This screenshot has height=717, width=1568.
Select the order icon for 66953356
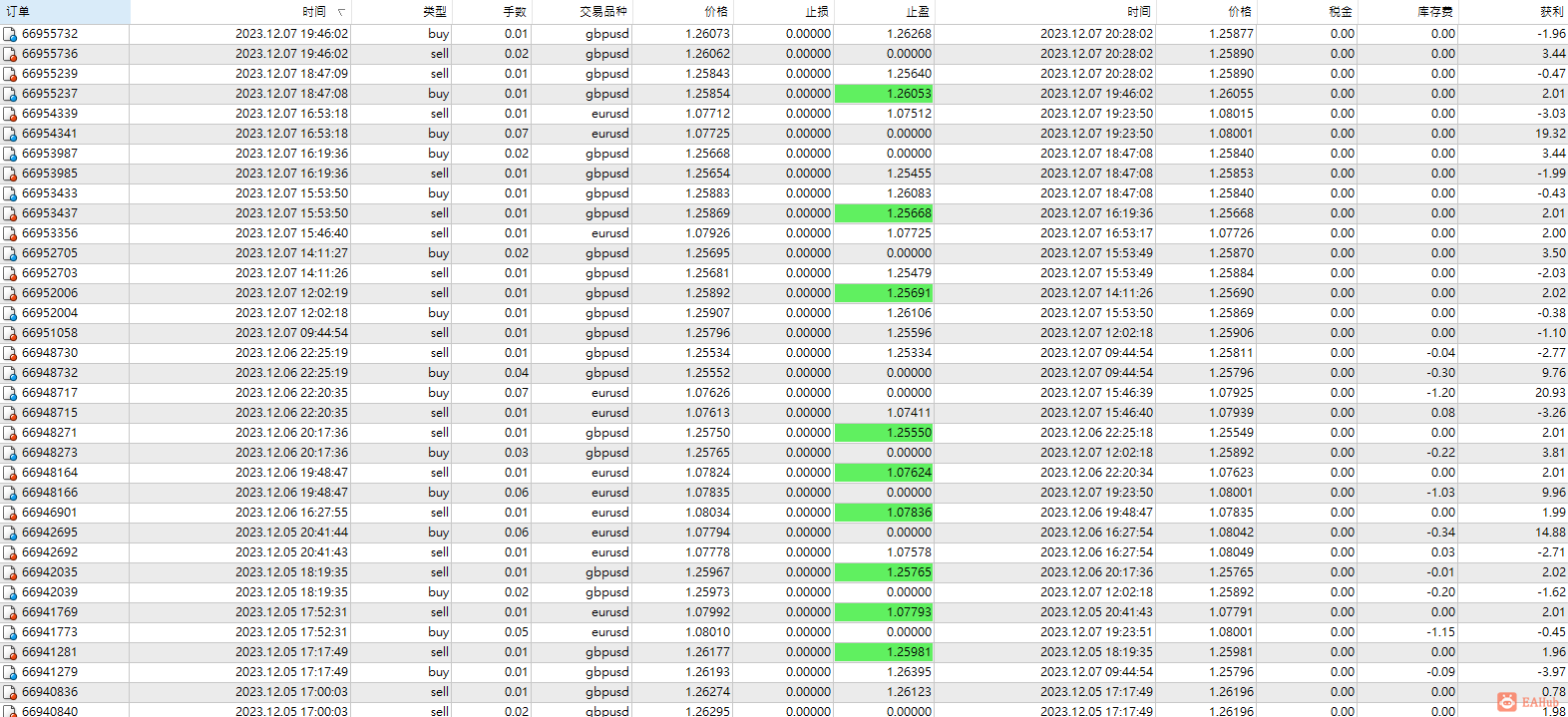click(10, 233)
